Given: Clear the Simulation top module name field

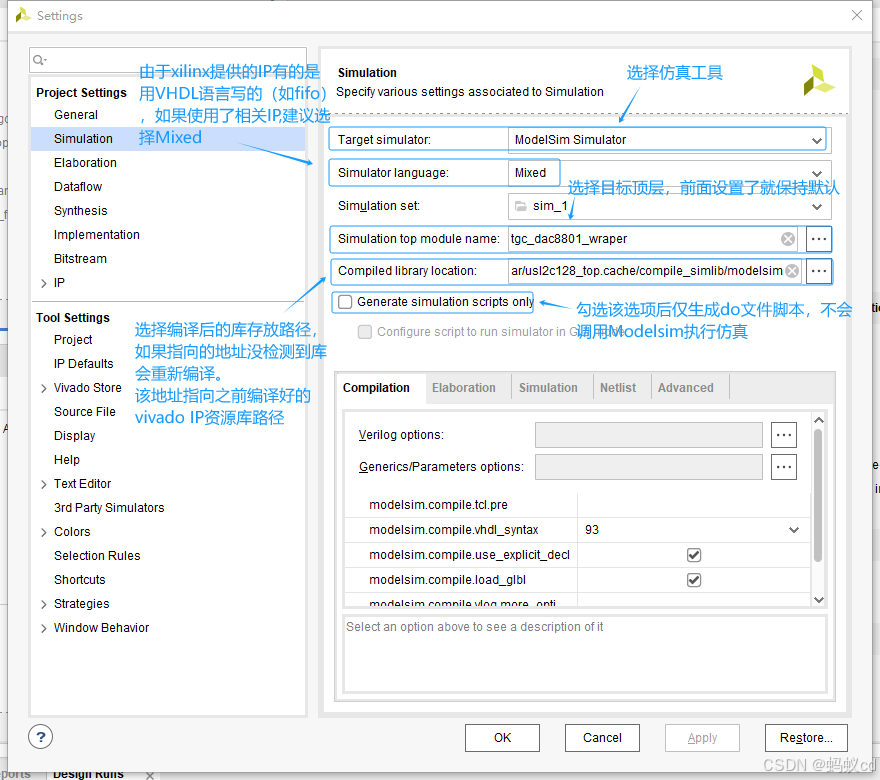Looking at the screenshot, I should [788, 239].
